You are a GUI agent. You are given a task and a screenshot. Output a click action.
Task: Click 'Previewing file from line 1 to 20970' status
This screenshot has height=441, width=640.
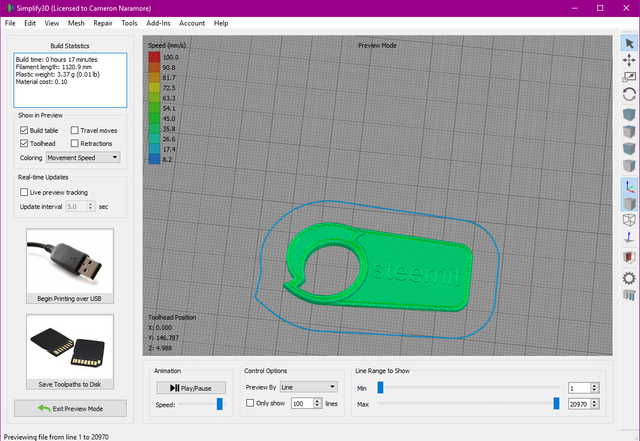click(56, 437)
